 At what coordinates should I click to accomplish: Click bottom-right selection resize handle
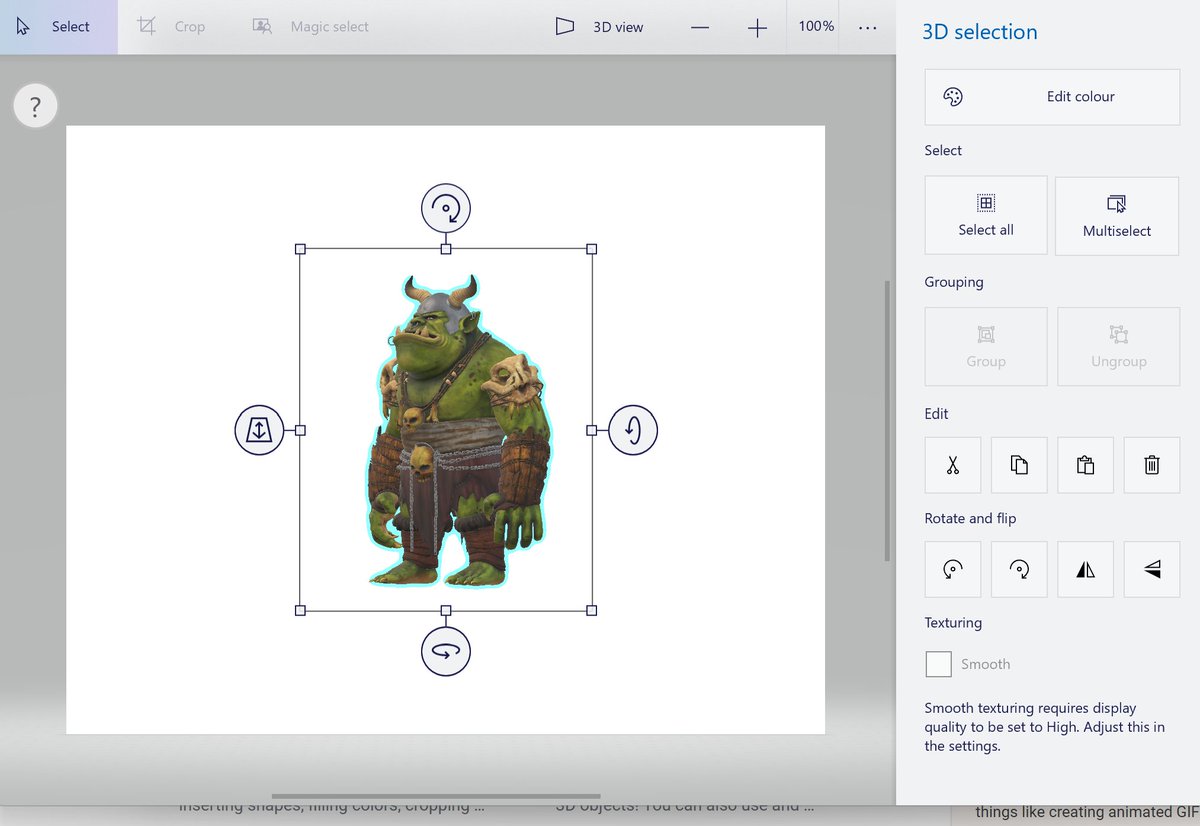click(x=591, y=610)
